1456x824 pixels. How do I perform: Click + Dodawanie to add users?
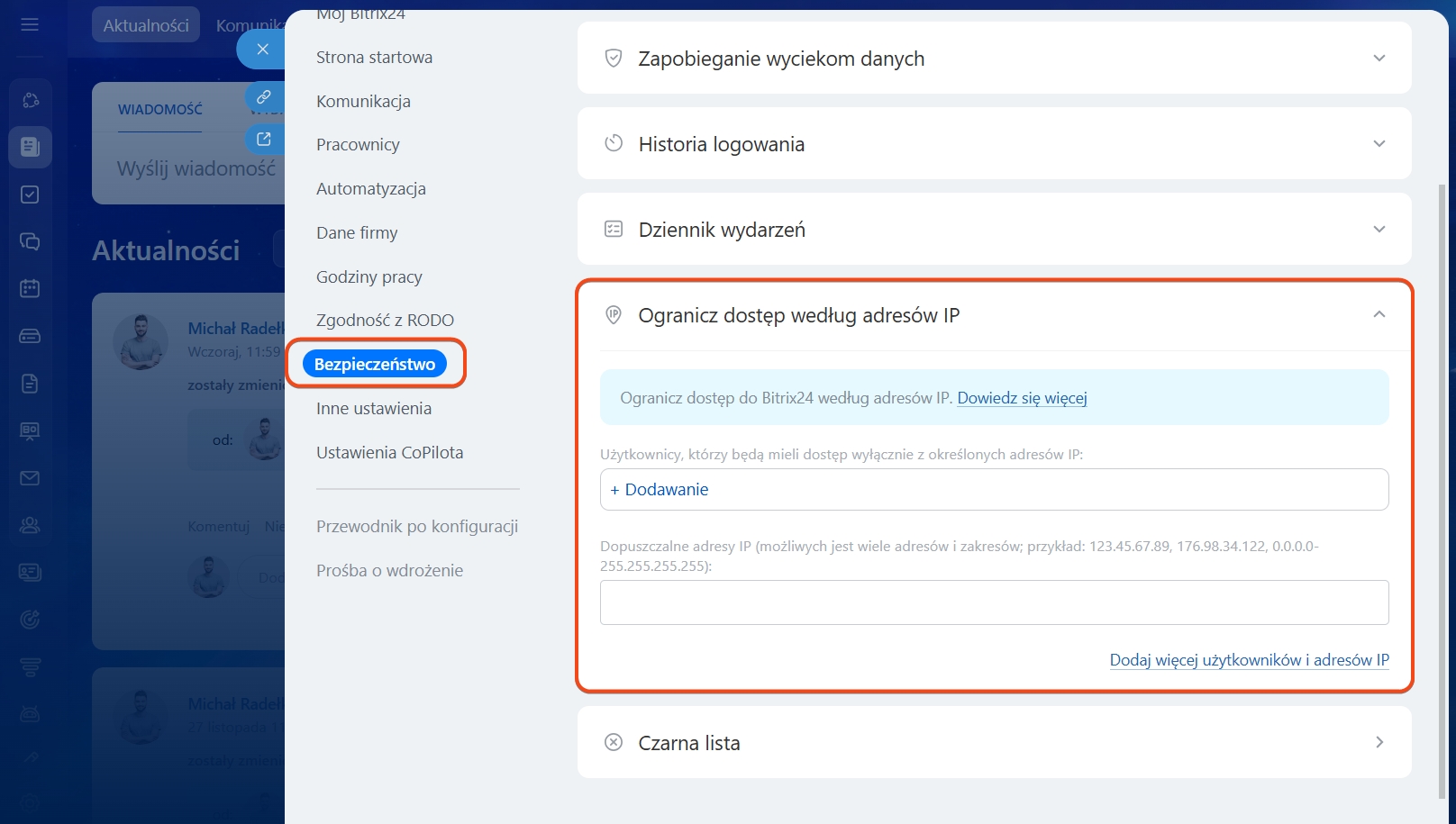click(660, 490)
